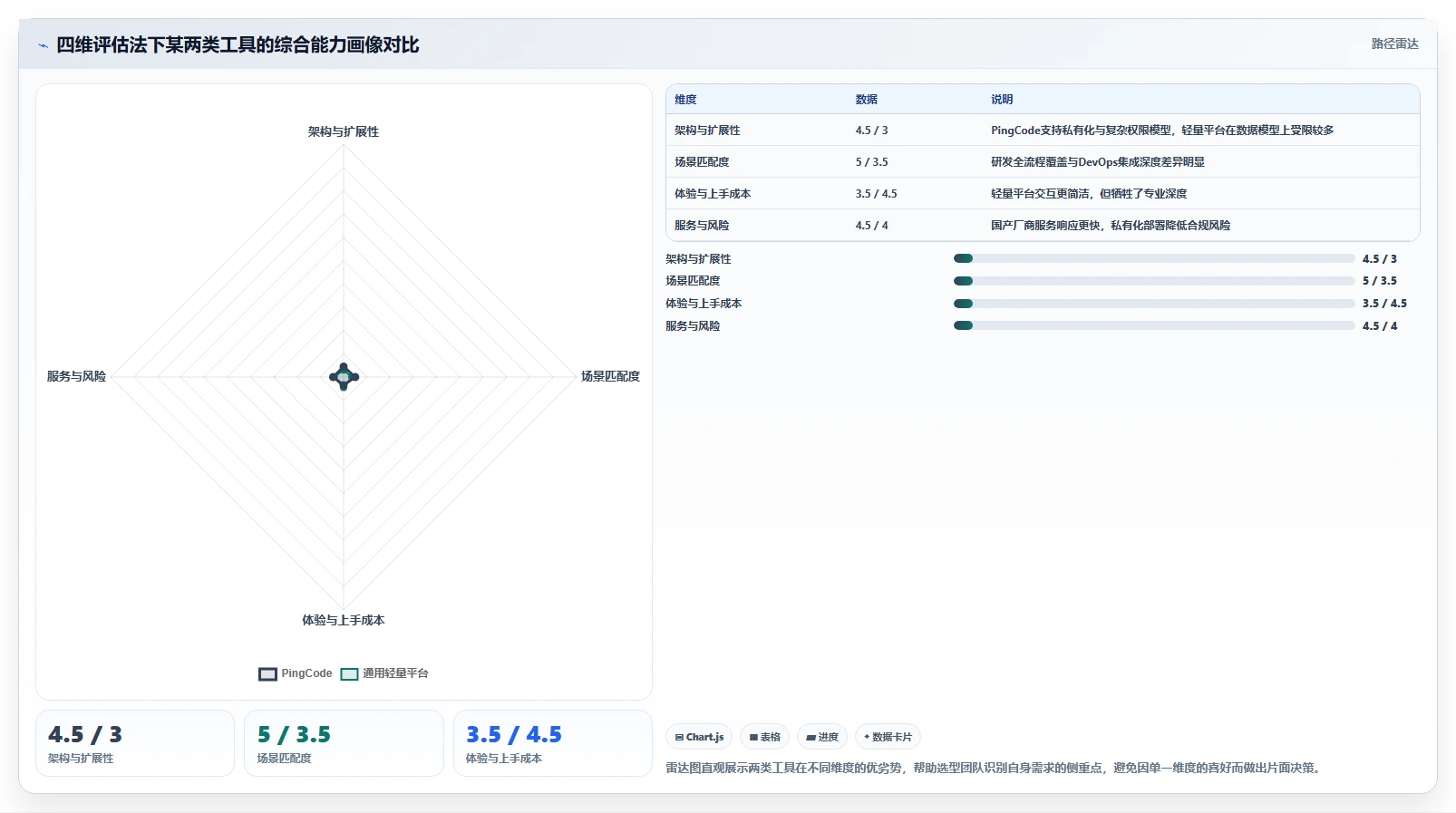Click the PingCode legend text
The image size is (1456, 813).
pyautogui.click(x=306, y=673)
